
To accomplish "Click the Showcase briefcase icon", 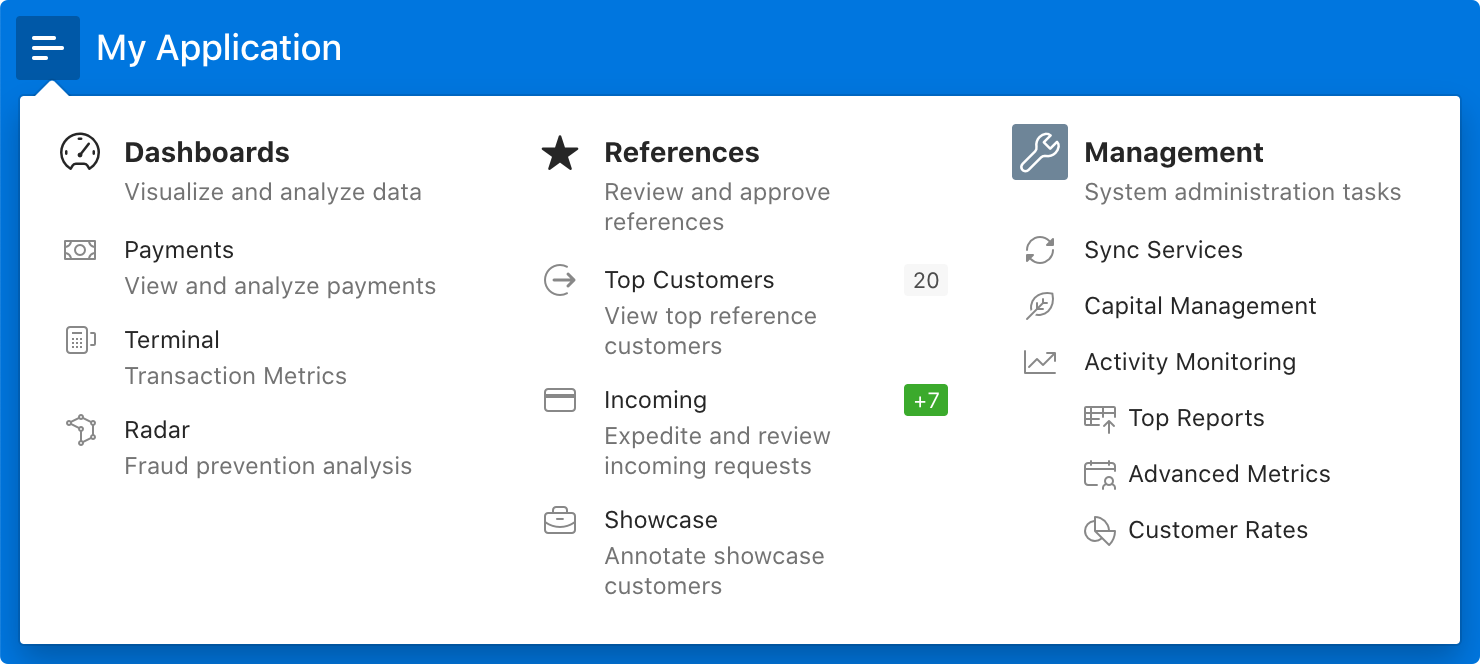I will [x=559, y=520].
